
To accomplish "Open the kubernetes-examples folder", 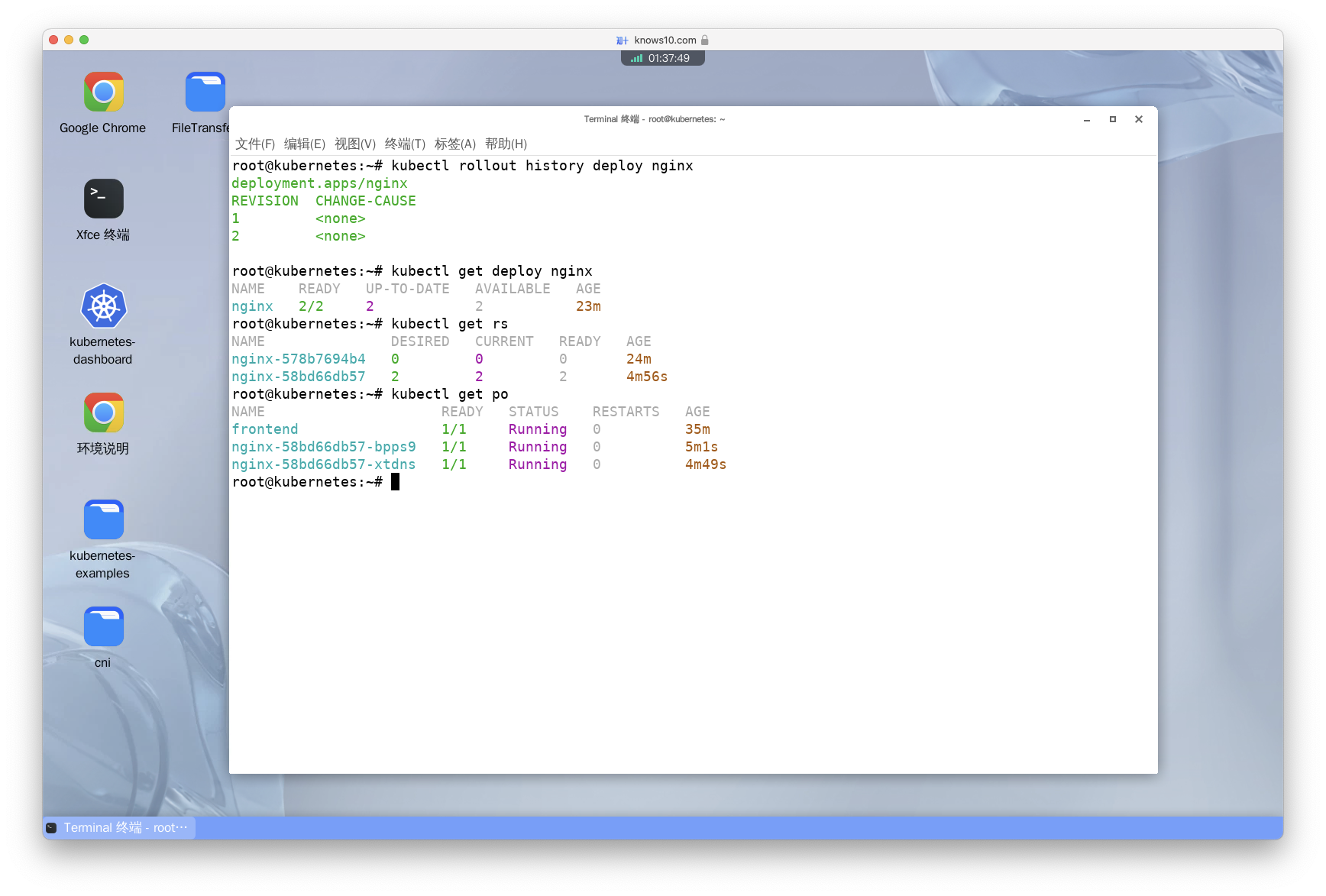I will pyautogui.click(x=103, y=520).
